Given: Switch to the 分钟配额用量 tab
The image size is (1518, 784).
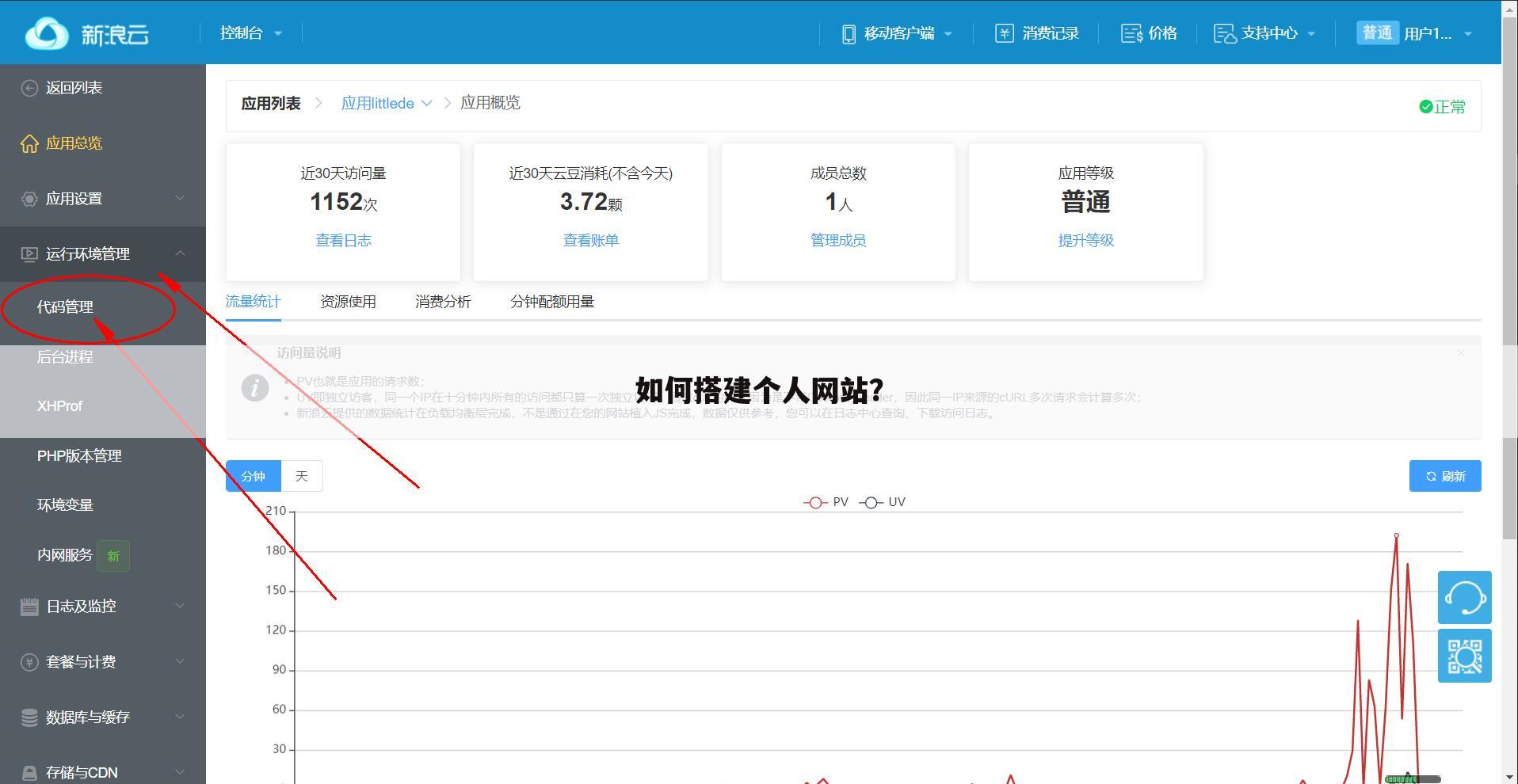Looking at the screenshot, I should [552, 302].
